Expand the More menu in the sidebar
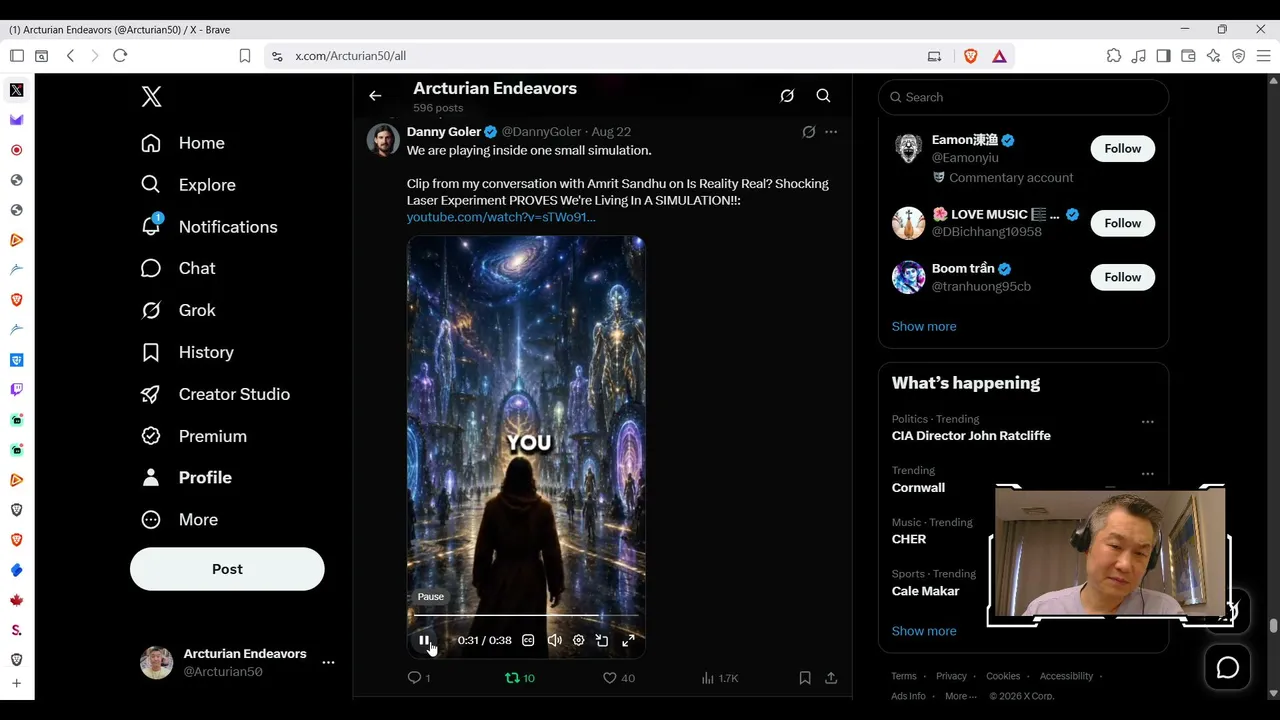Viewport: 1280px width, 720px height. tap(180, 520)
